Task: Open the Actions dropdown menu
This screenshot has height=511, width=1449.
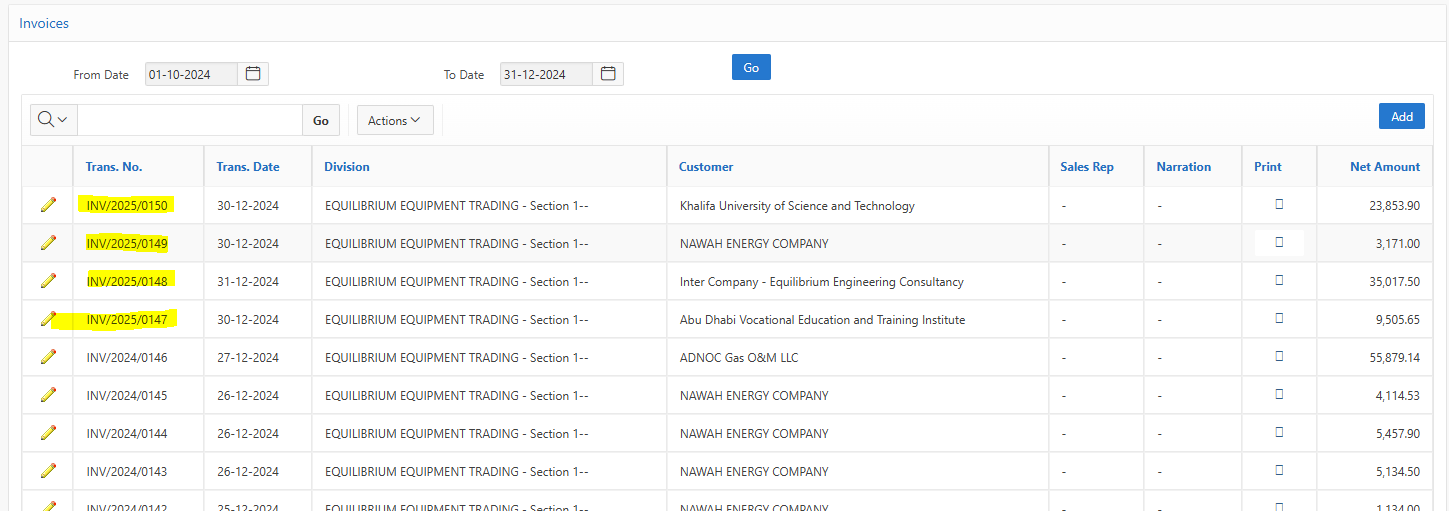Action: pos(394,120)
